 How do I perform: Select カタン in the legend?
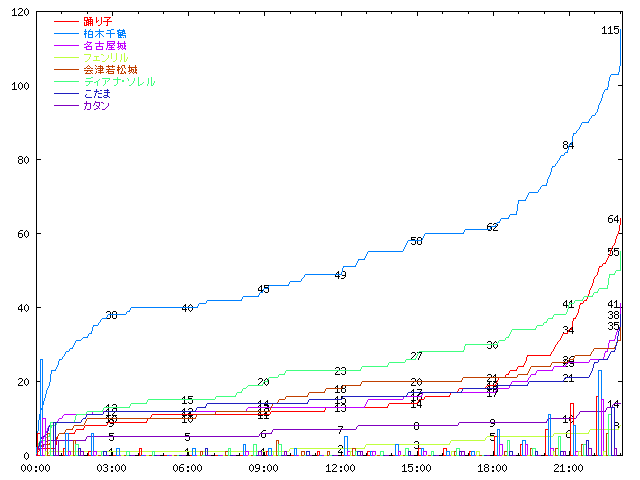[97, 105]
